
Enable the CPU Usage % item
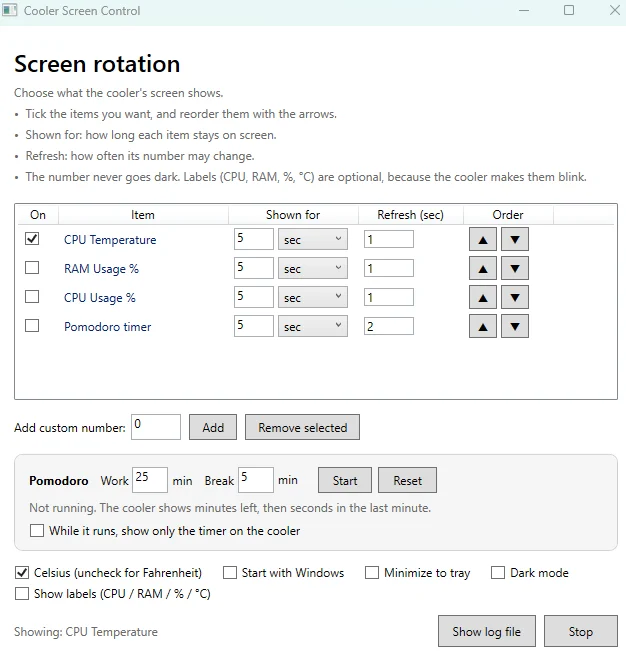point(32,297)
